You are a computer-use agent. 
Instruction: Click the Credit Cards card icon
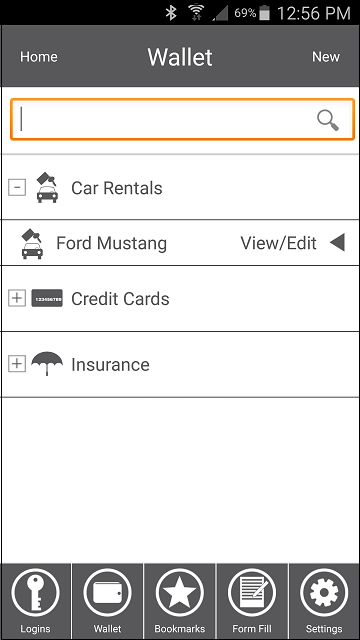[47, 298]
